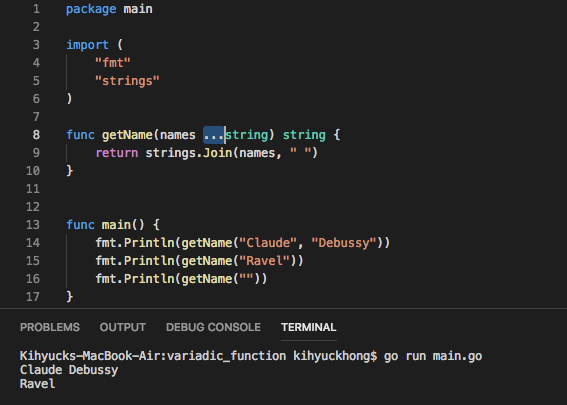Screen dimensions: 567x405
Task: Click line number 13 in the gutter
Action: (x=33, y=225)
